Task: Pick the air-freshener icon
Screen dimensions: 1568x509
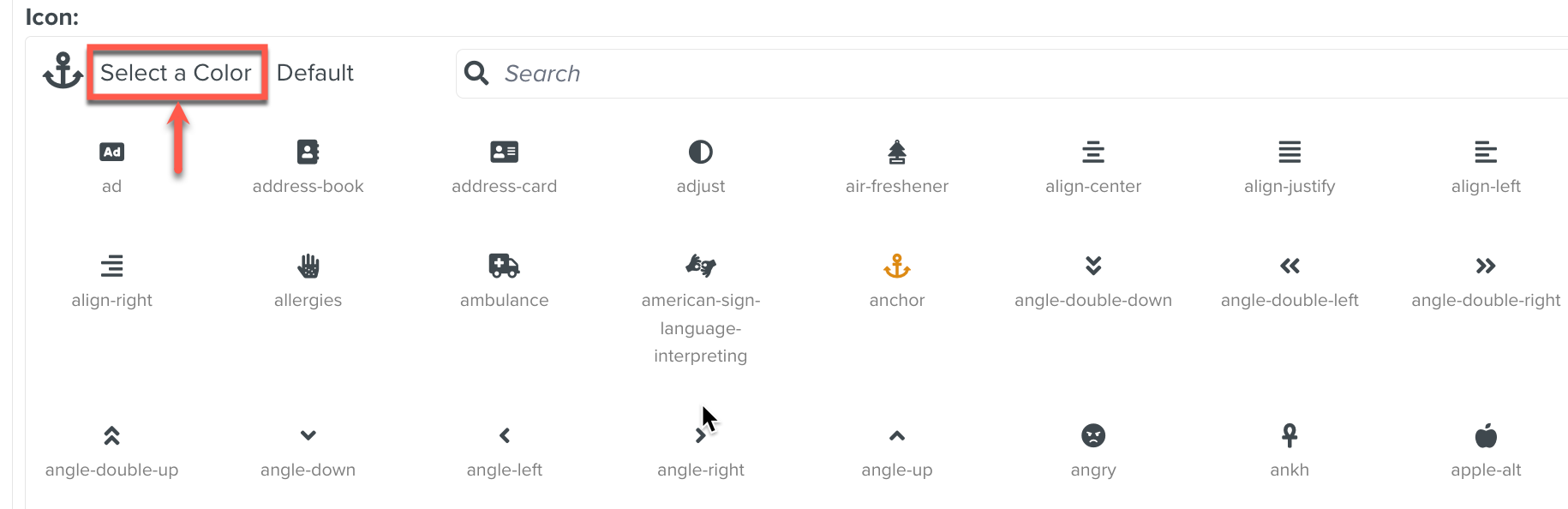Action: click(x=896, y=152)
